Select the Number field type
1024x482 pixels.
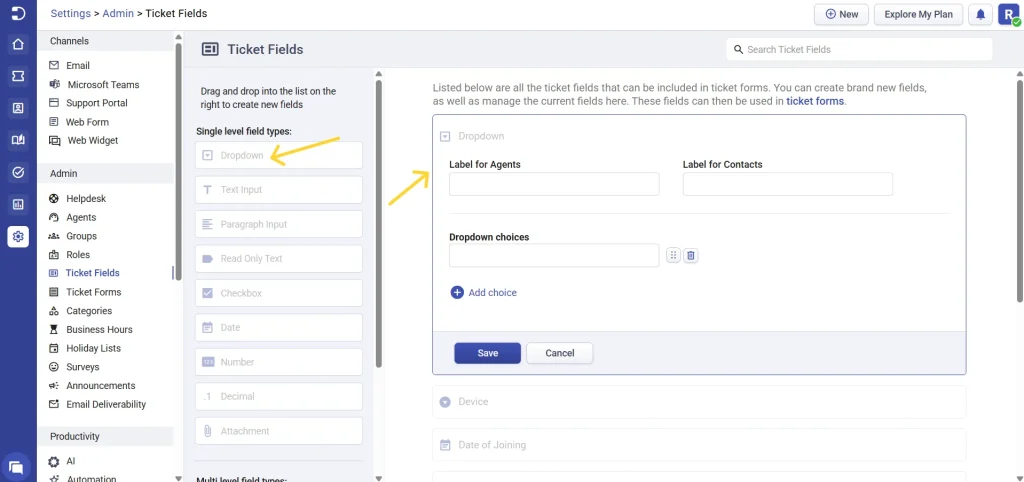pos(279,362)
